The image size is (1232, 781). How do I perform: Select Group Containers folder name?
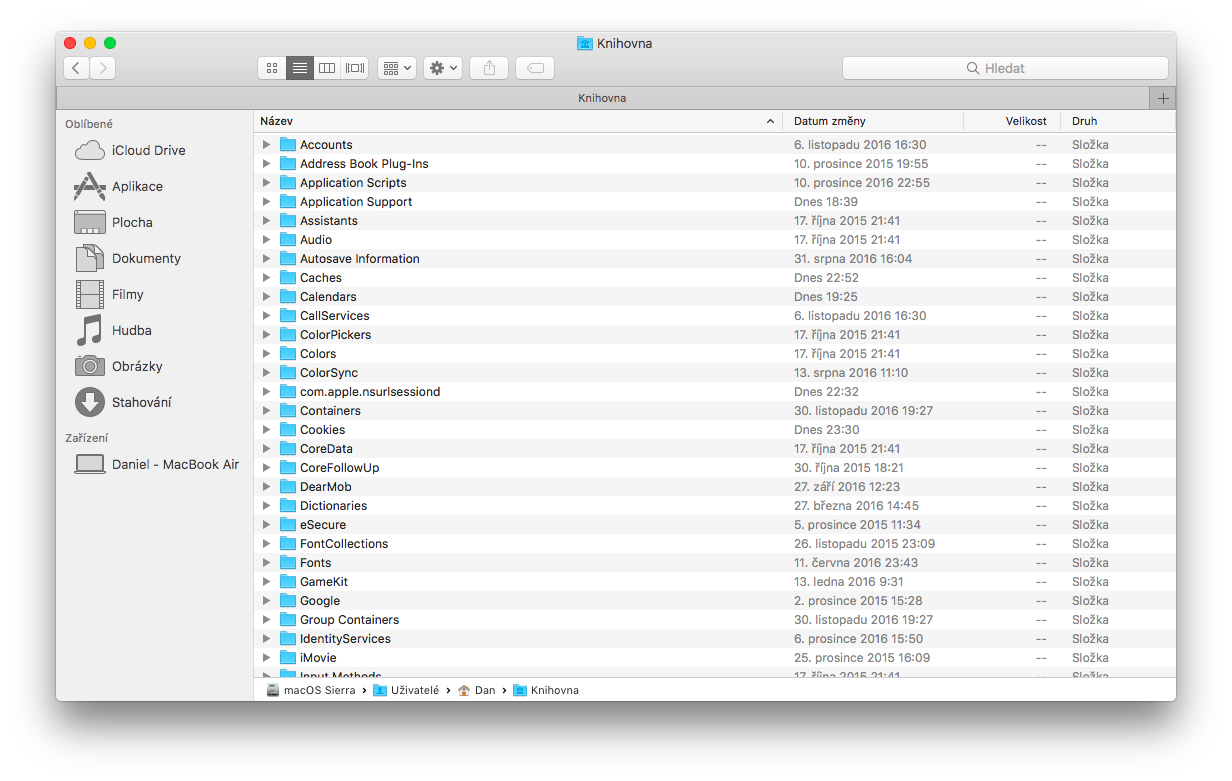[x=349, y=620]
